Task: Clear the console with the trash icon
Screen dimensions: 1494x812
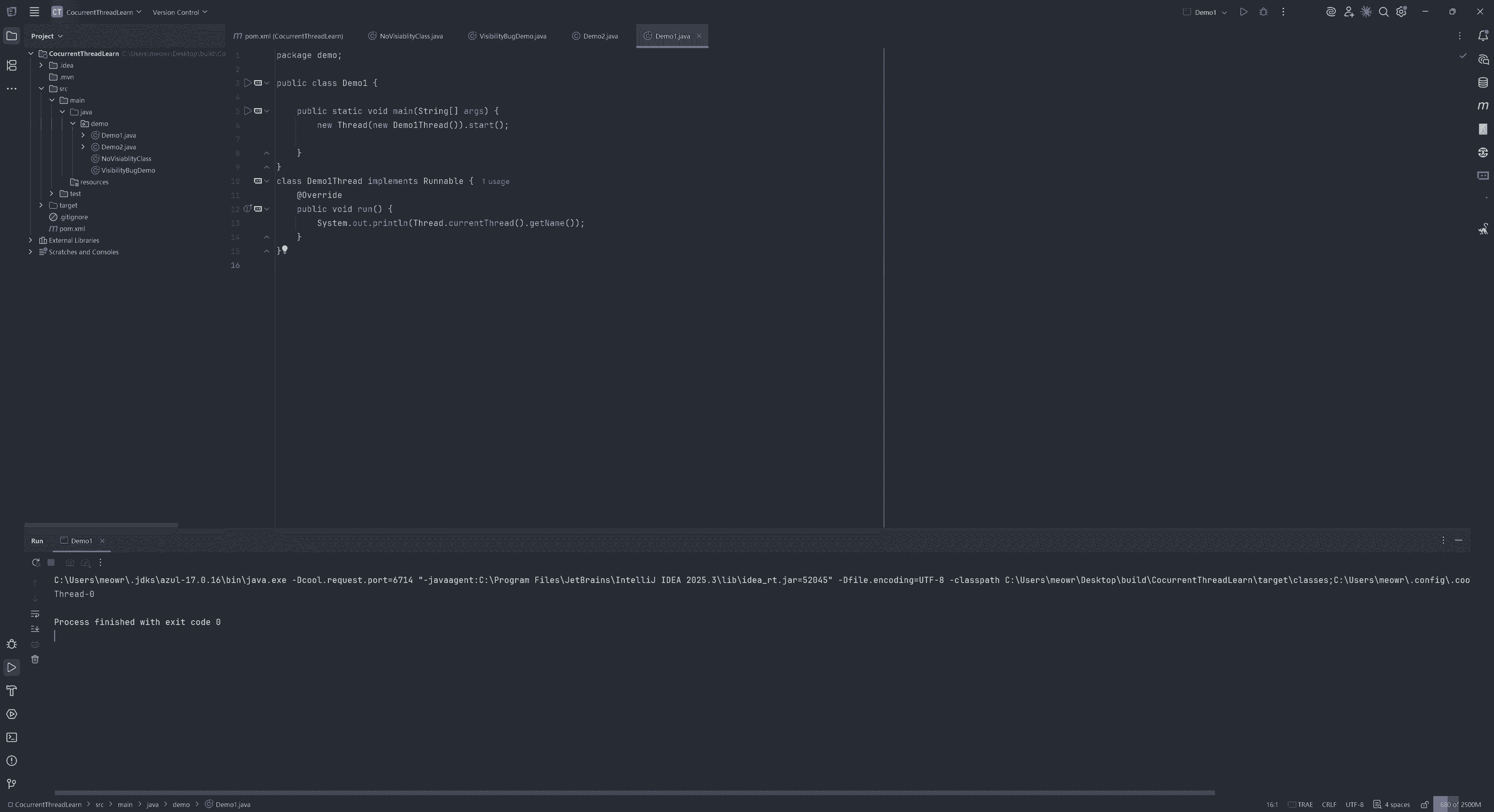Action: click(35, 659)
